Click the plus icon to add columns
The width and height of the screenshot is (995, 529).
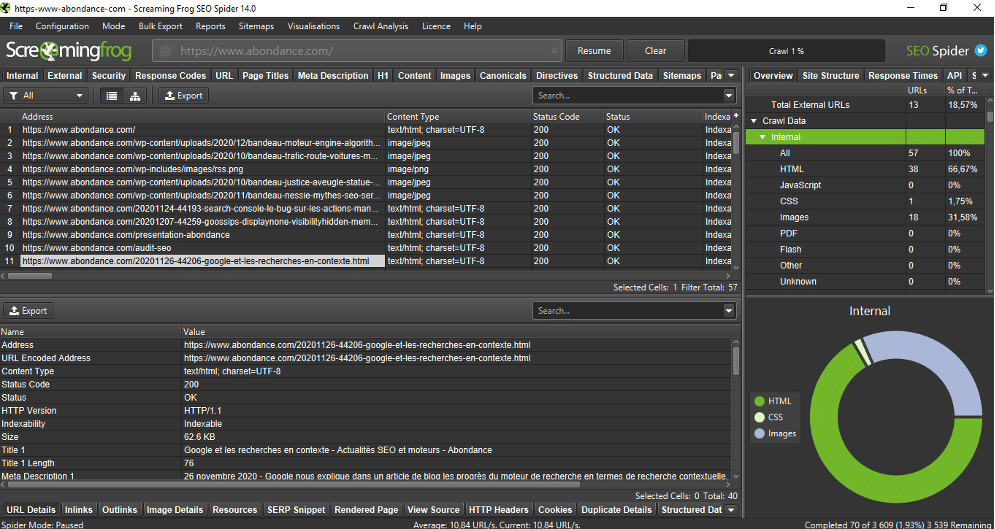(x=736, y=116)
